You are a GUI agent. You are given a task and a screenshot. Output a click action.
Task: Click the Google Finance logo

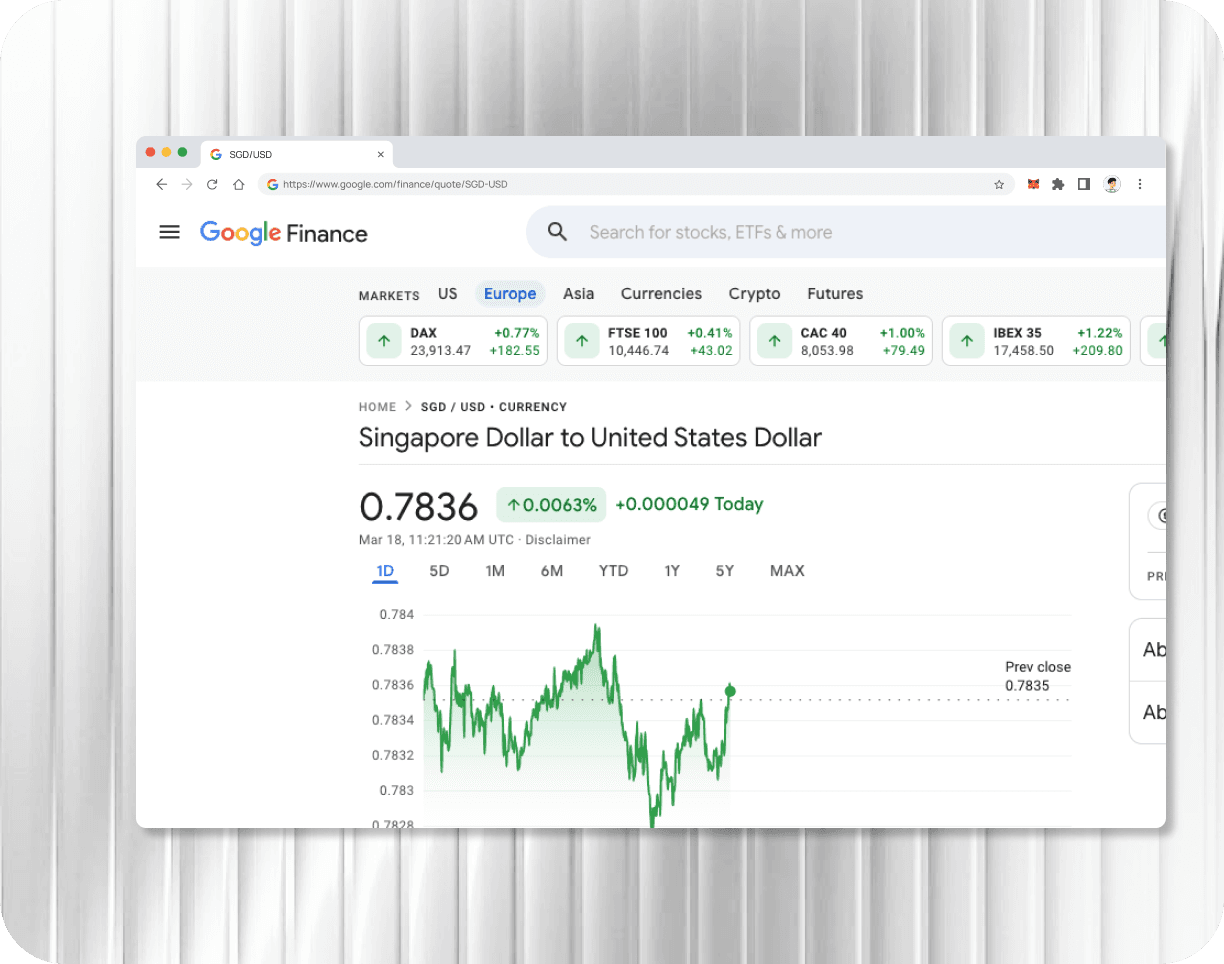point(284,233)
